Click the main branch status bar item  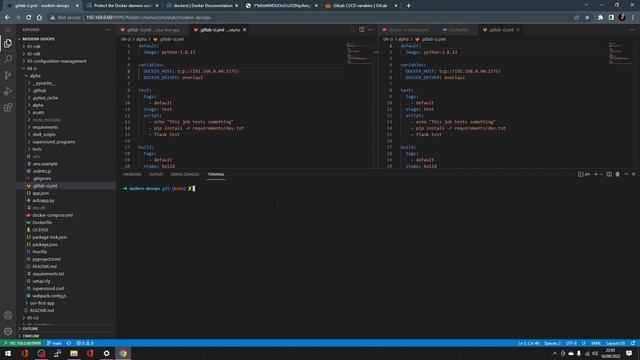click(x=54, y=343)
